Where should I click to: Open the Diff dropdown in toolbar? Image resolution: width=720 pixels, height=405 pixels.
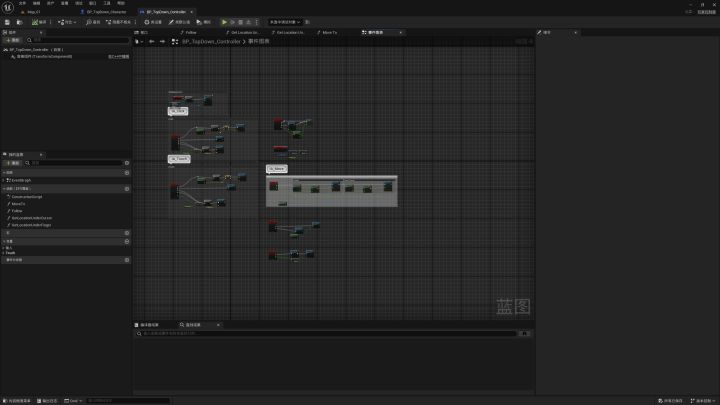[x=67, y=22]
